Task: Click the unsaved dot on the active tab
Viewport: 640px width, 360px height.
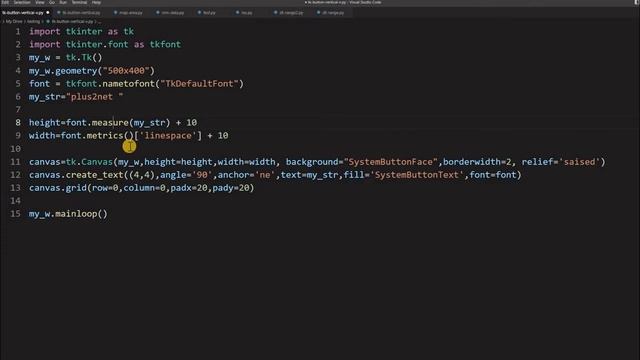Action: tap(48, 13)
